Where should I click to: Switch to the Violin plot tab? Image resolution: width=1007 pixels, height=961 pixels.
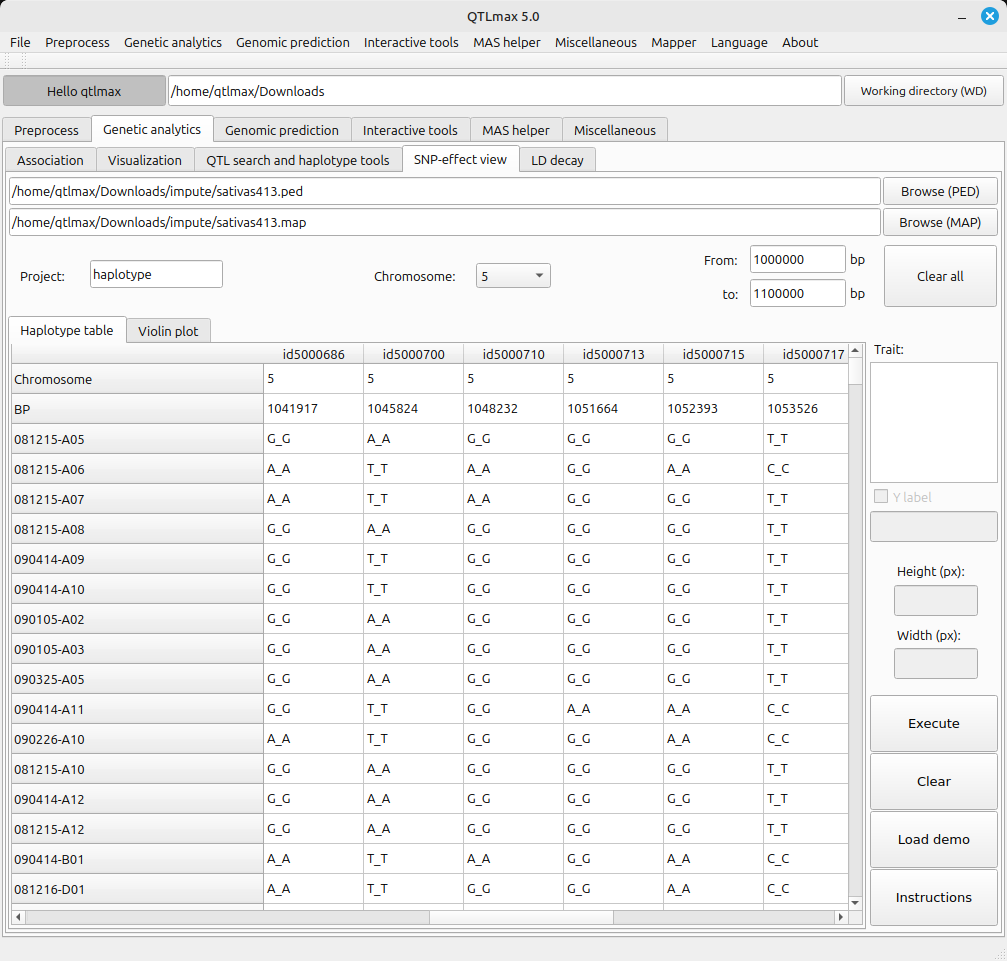click(168, 331)
